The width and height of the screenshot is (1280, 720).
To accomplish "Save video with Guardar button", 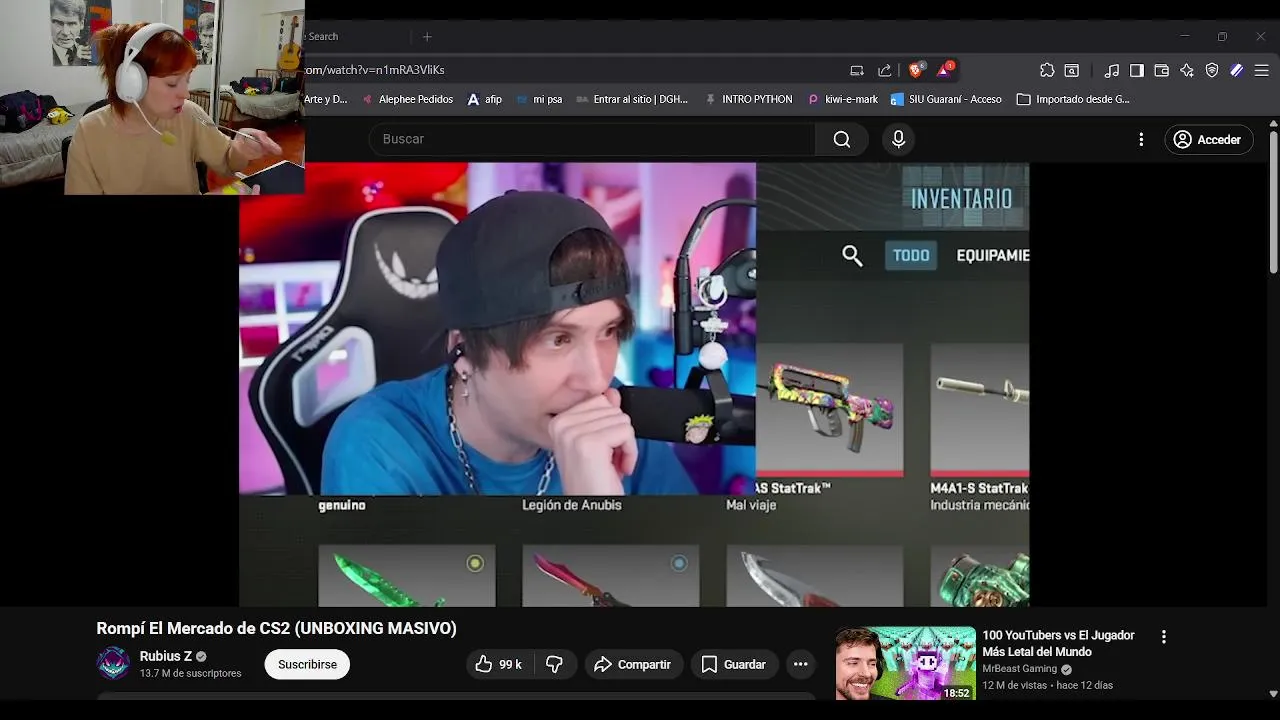I will pos(734,664).
